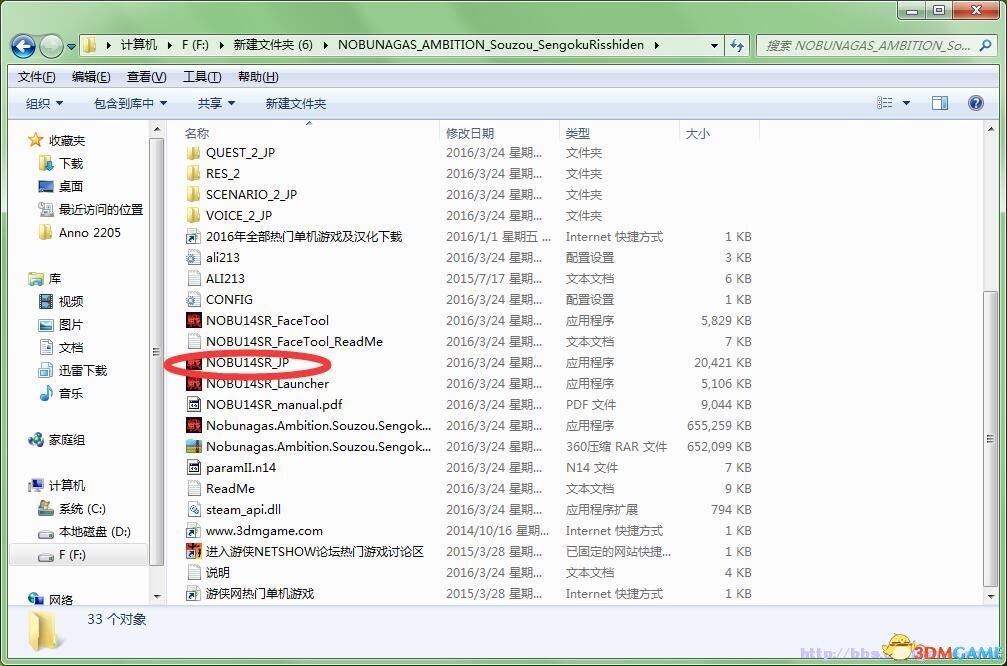Select the ali213 config file icon
The height and width of the screenshot is (666, 1007).
[x=193, y=258]
